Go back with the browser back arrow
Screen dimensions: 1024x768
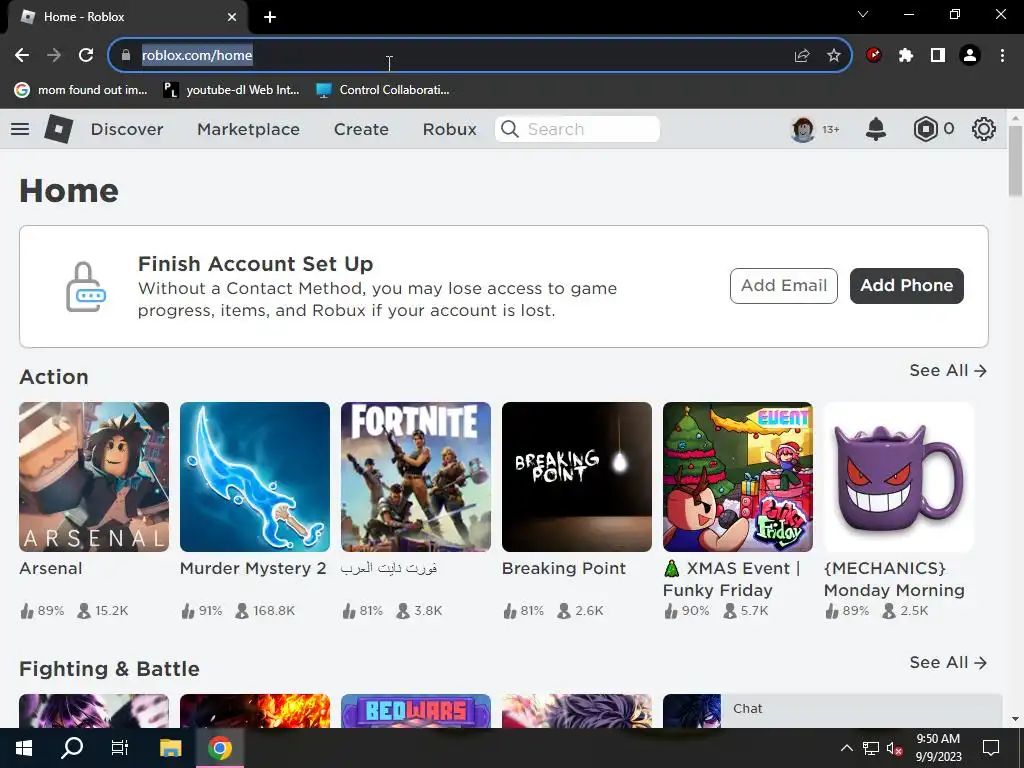pyautogui.click(x=22, y=56)
